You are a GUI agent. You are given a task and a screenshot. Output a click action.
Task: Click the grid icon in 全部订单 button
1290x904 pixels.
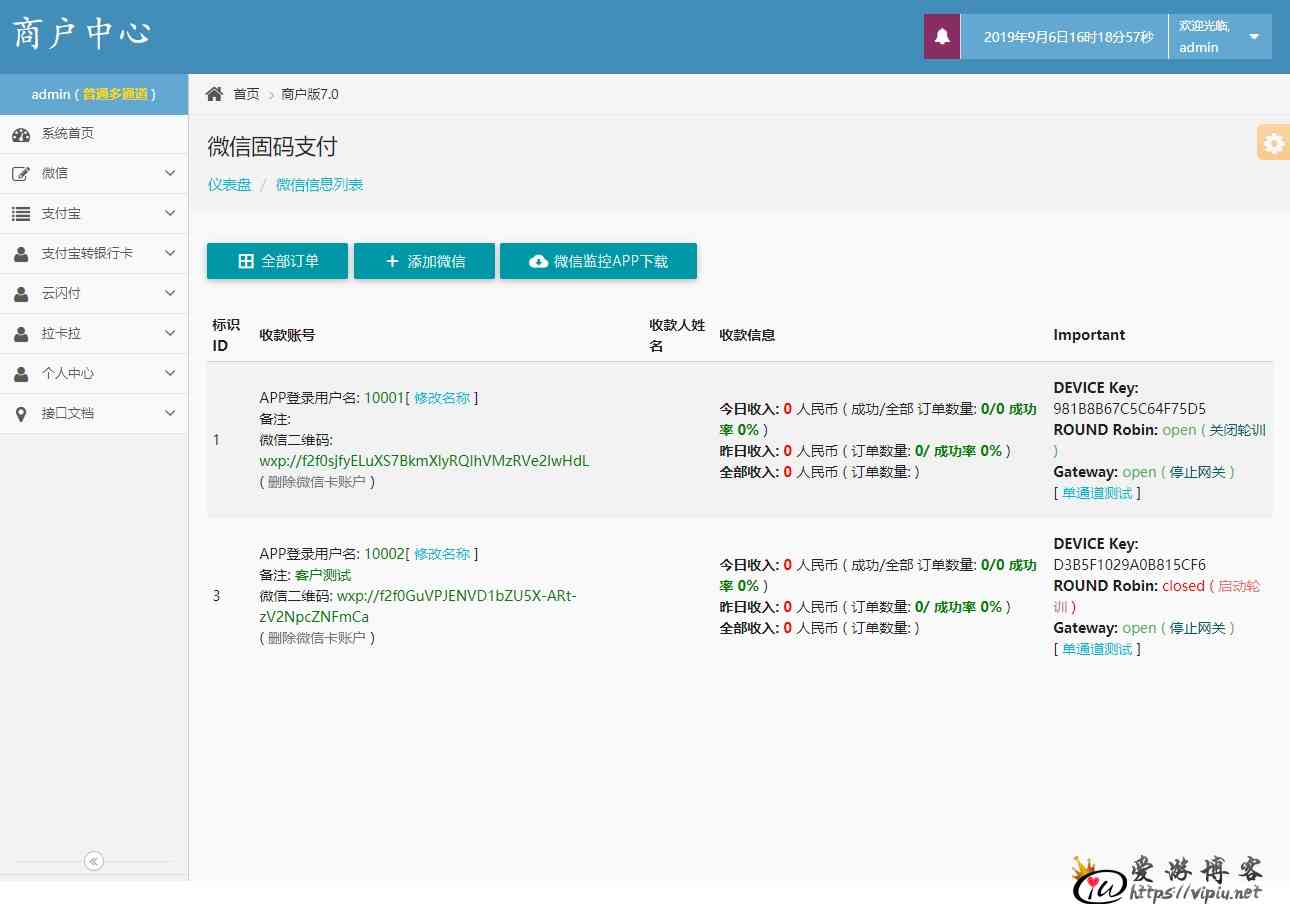pyautogui.click(x=246, y=261)
